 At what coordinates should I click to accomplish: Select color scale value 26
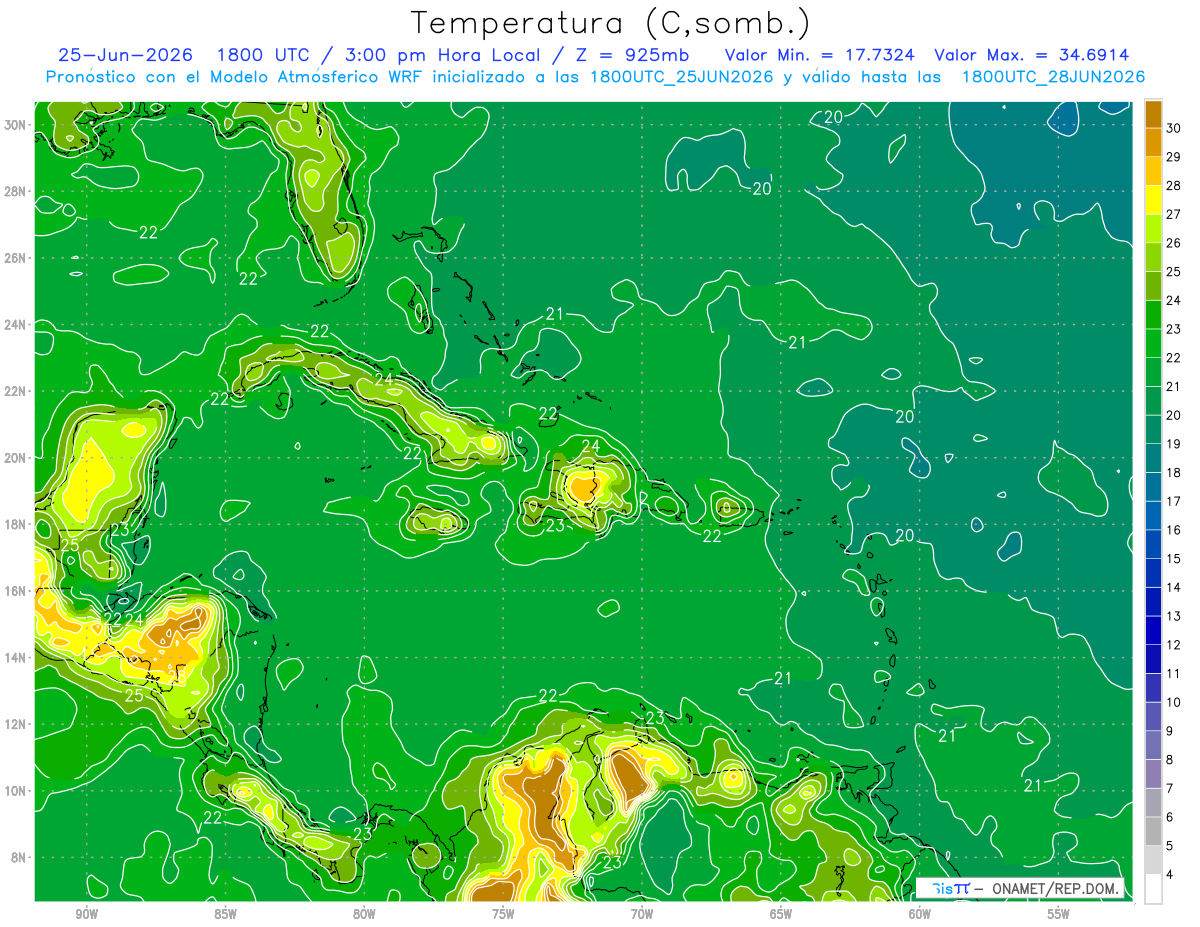[x=1174, y=243]
